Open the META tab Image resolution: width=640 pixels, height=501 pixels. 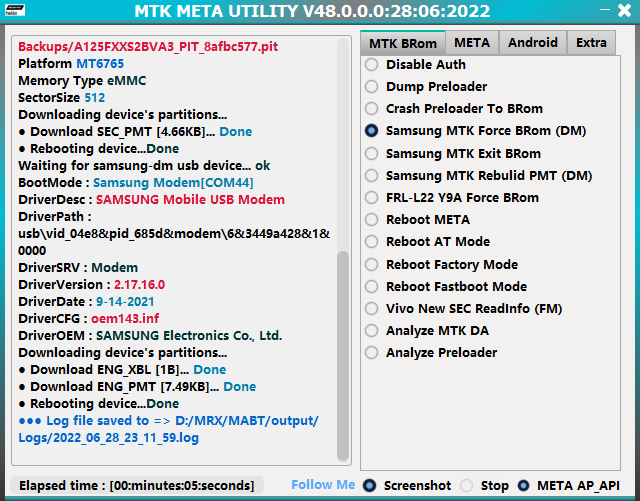tap(472, 42)
